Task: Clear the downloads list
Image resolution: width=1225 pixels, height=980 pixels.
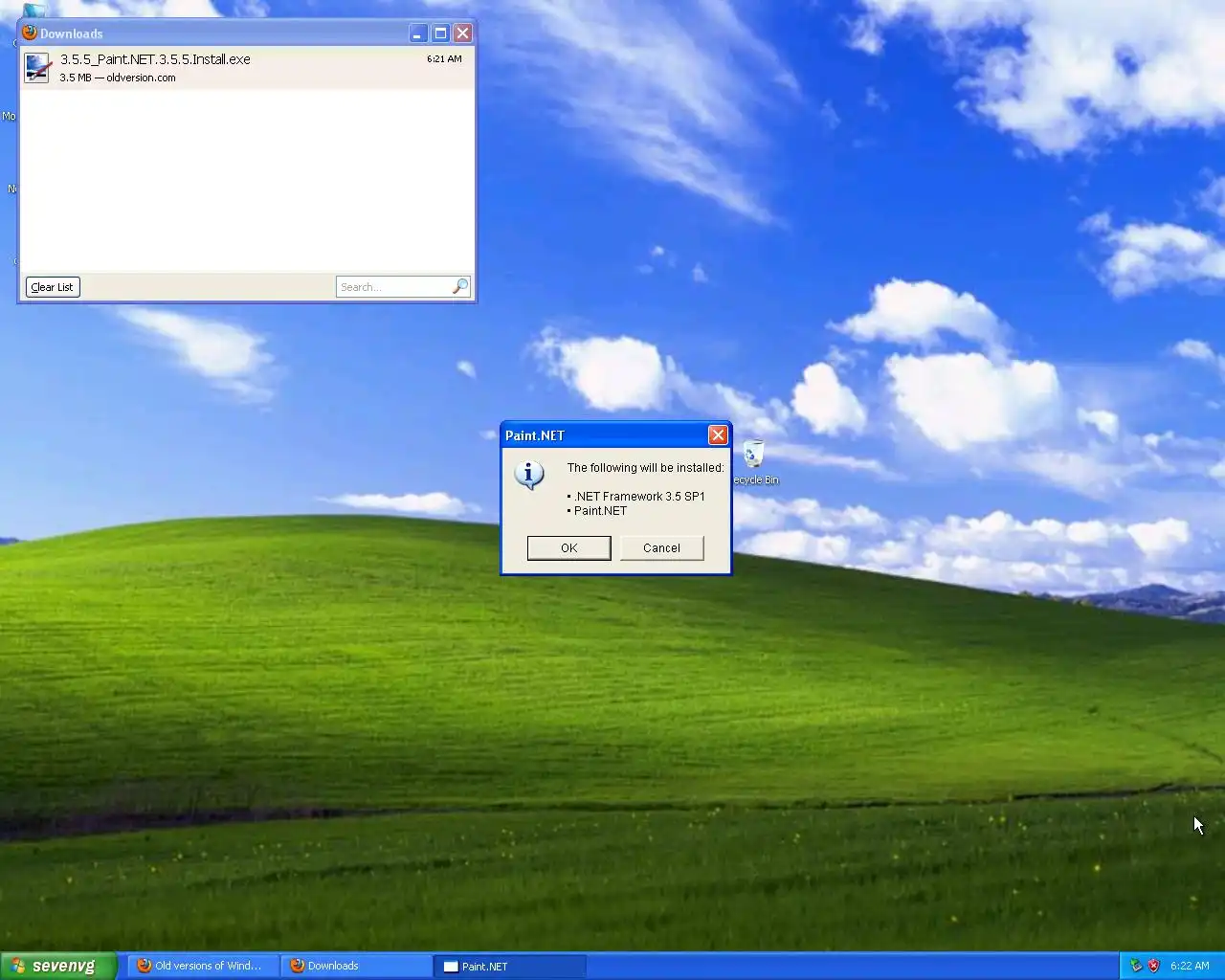Action: click(x=52, y=287)
